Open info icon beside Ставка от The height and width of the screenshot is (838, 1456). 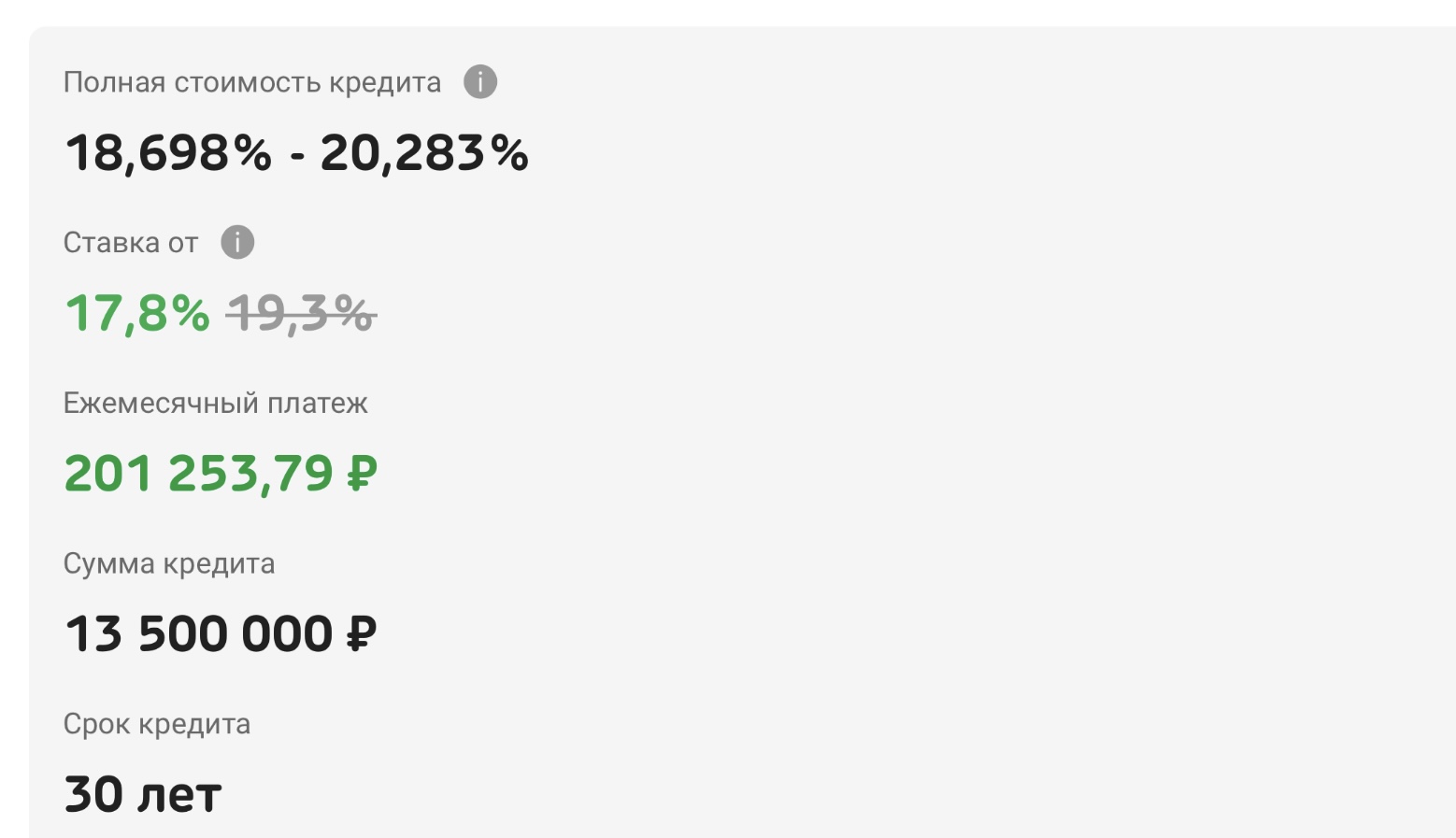coord(237,242)
